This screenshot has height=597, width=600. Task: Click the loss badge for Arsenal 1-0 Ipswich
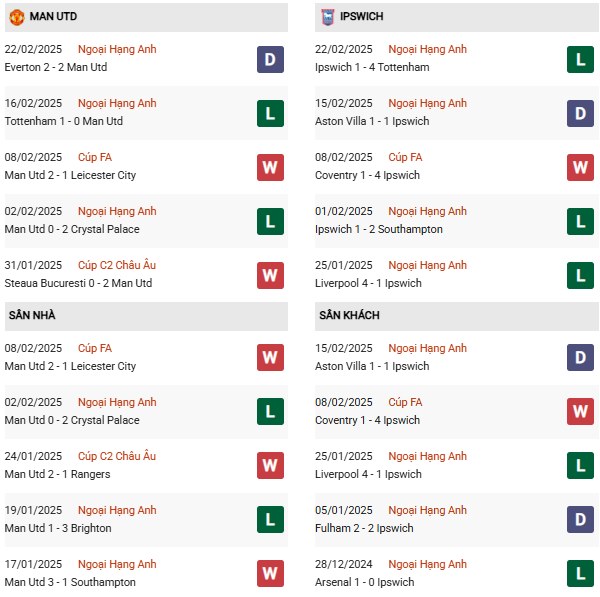580,574
